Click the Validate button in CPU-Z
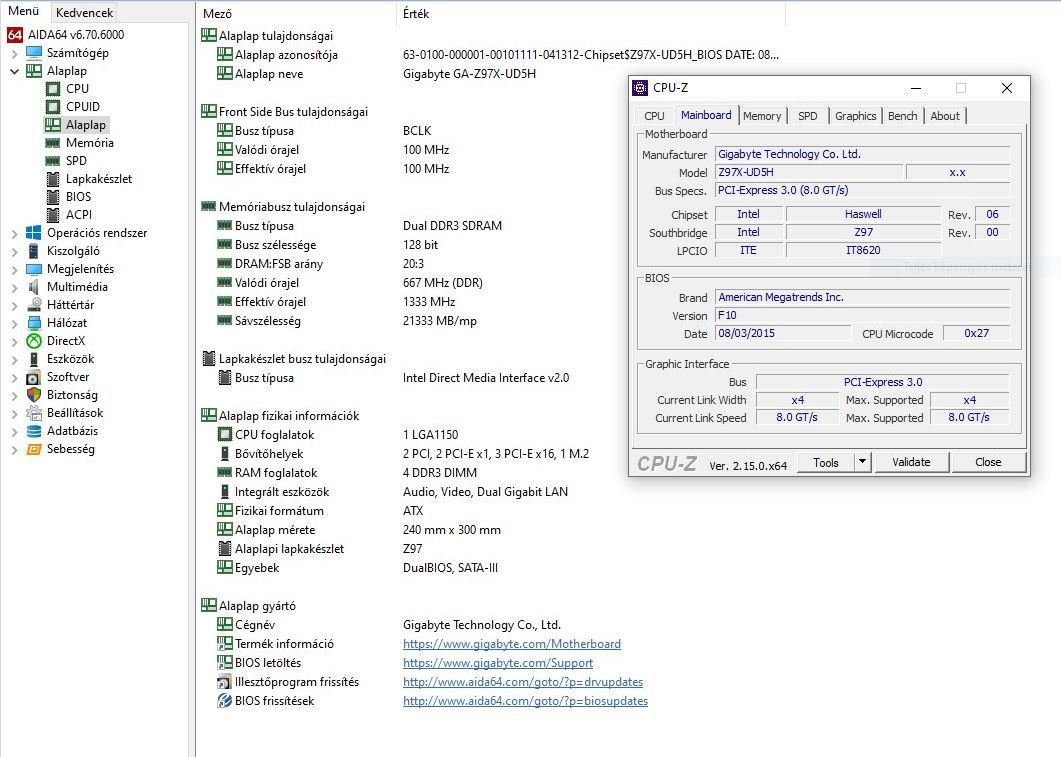The width and height of the screenshot is (1061, 757). 911,462
